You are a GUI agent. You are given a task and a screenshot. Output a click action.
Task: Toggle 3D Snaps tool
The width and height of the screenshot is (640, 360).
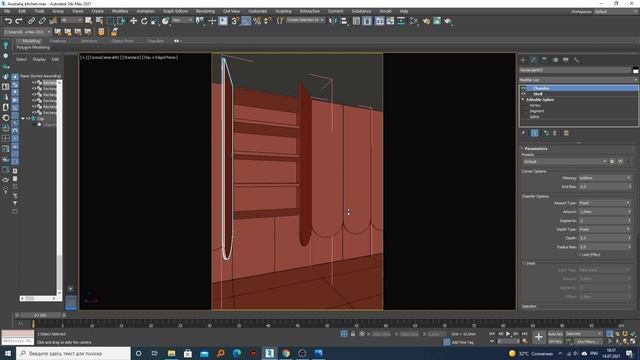click(x=235, y=21)
